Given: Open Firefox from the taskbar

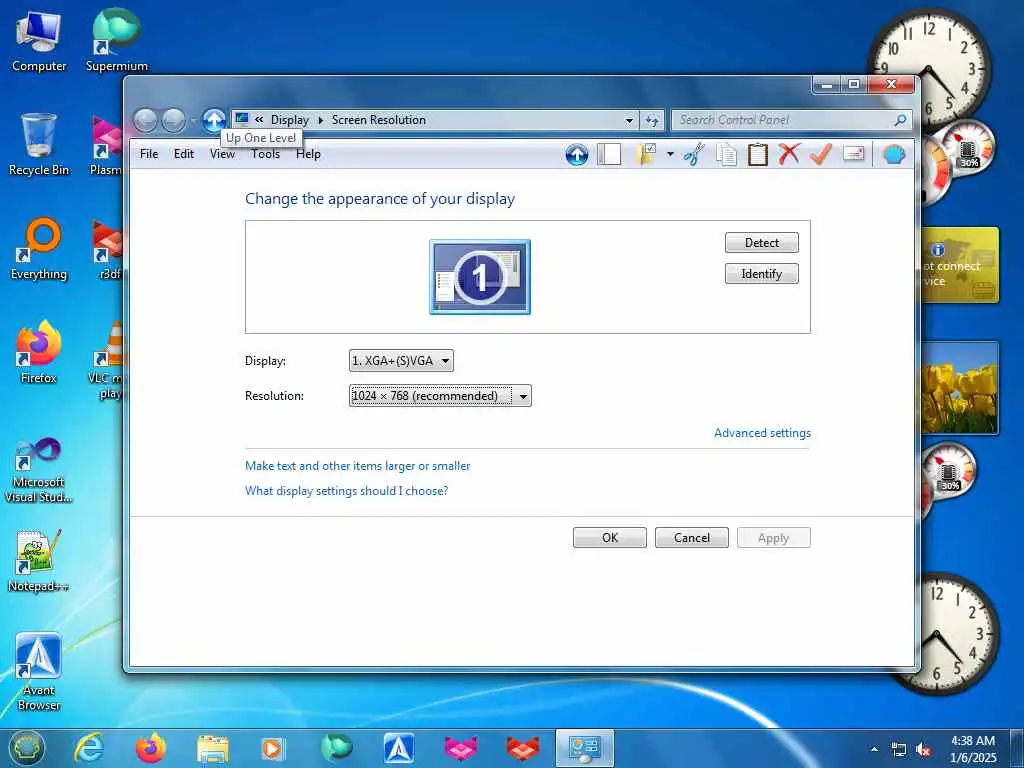Looking at the screenshot, I should 151,748.
